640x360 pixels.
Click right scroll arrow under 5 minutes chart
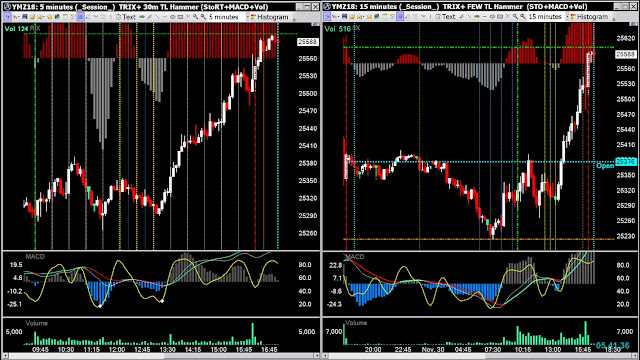(x=317, y=356)
